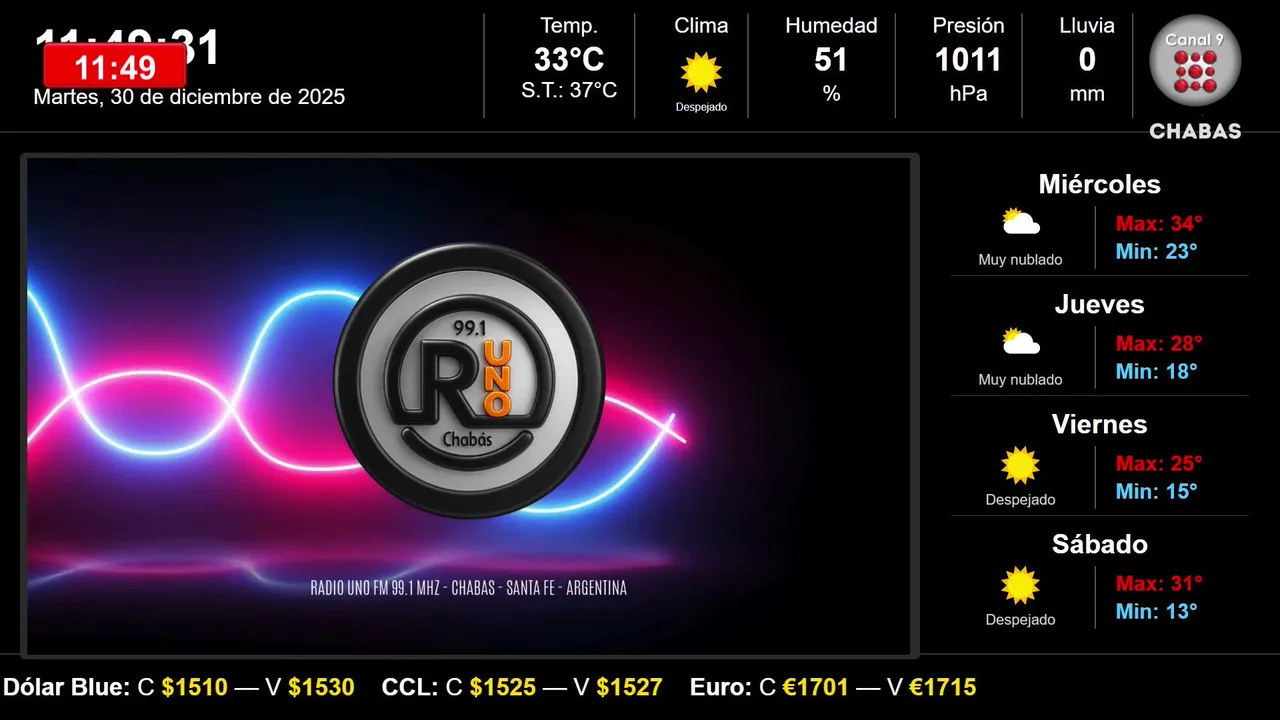Click the hPa unit label
This screenshot has width=1280, height=720.
pyautogui.click(x=968, y=94)
